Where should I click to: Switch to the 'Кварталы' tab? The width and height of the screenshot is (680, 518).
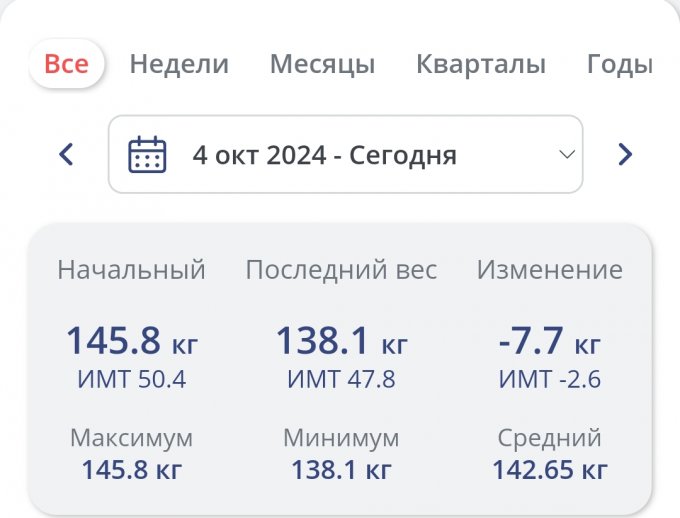481,65
